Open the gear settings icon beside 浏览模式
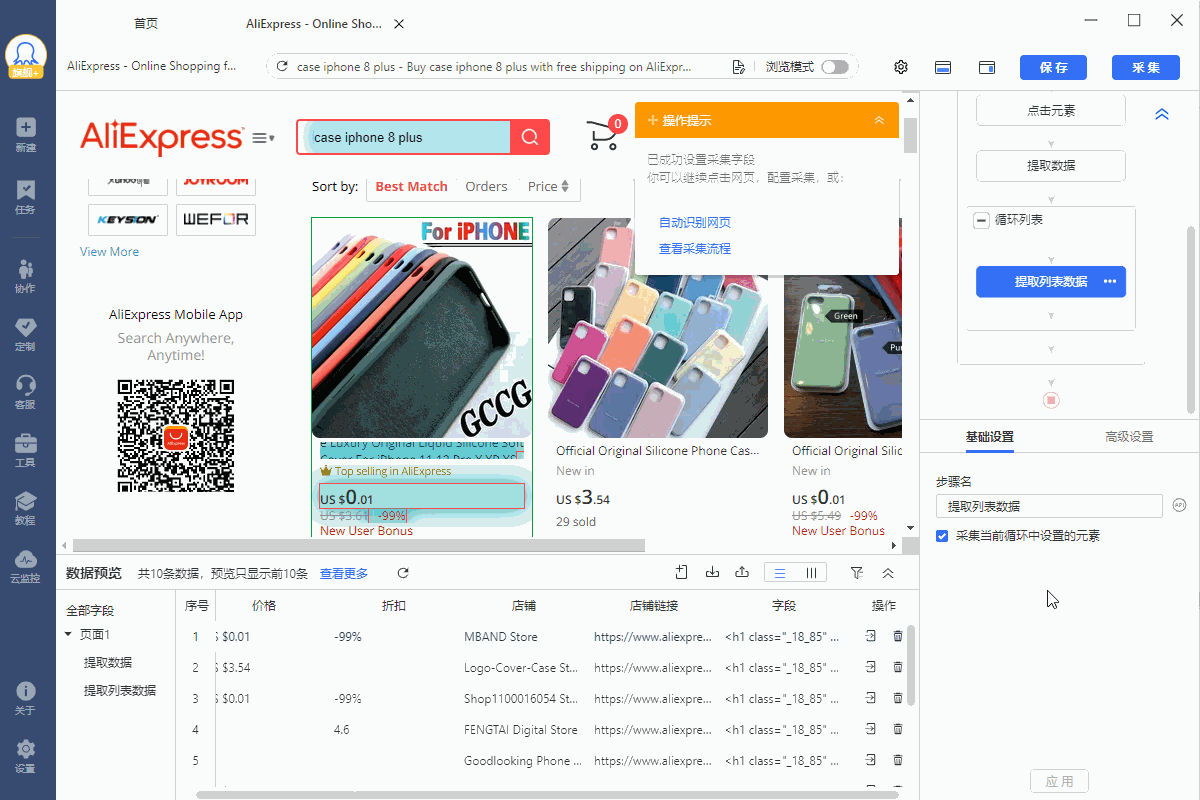 (901, 67)
